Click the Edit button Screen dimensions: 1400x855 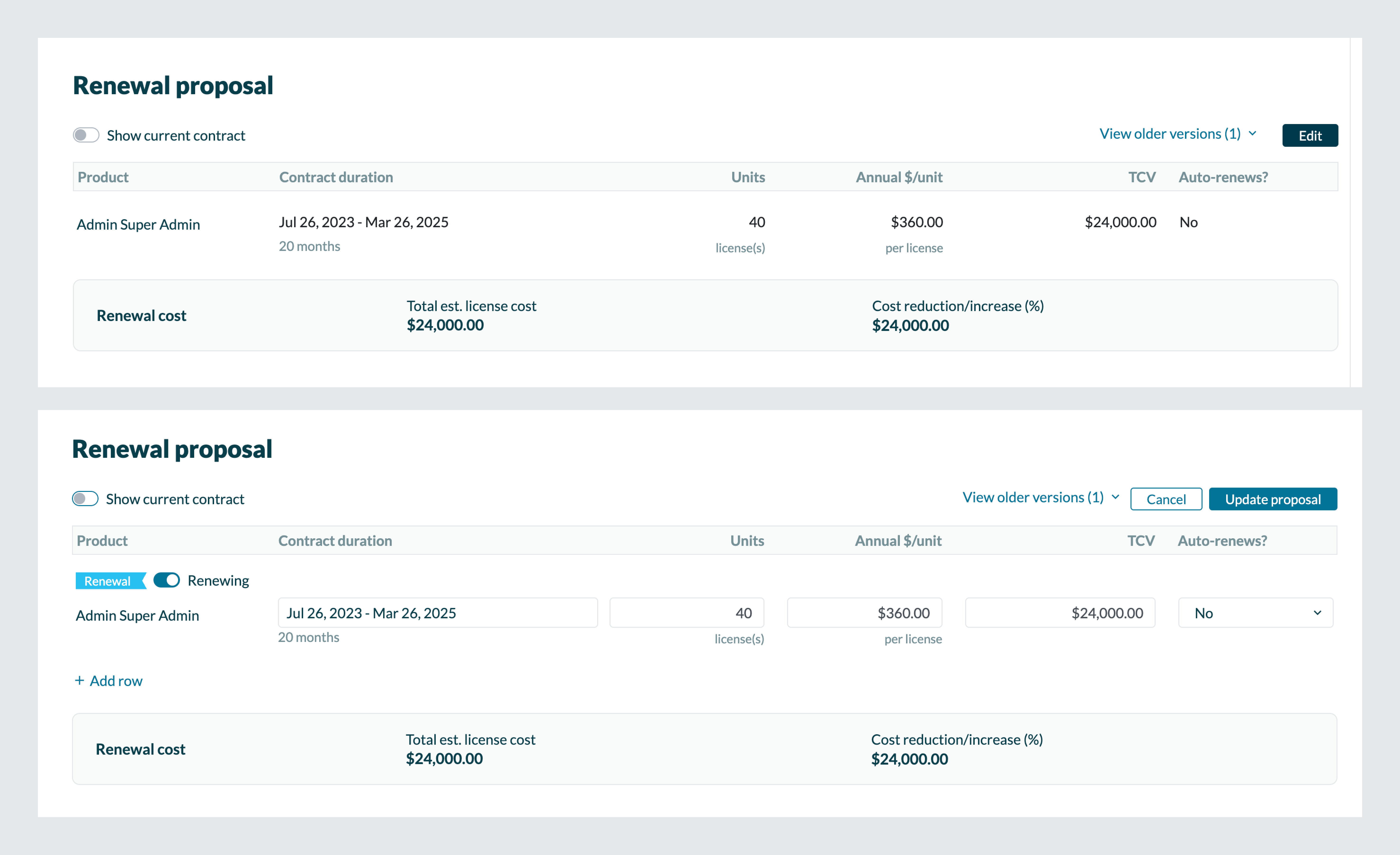[x=1310, y=135]
